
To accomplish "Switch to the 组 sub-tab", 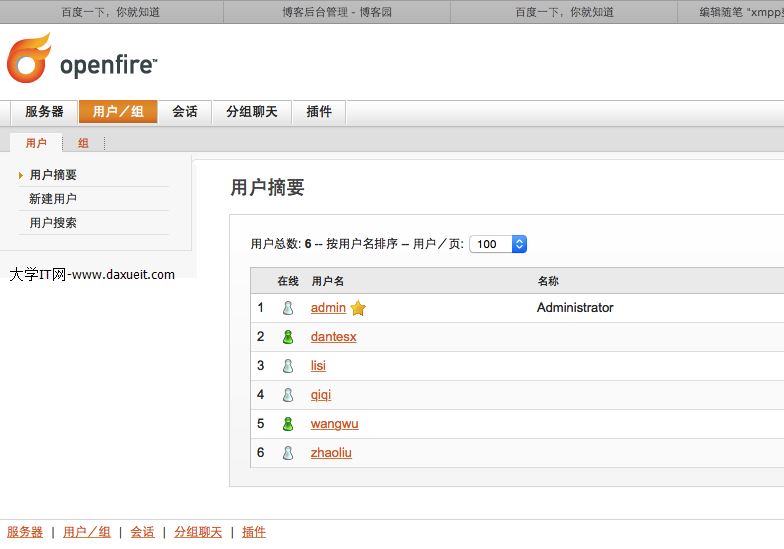I will (83, 143).
